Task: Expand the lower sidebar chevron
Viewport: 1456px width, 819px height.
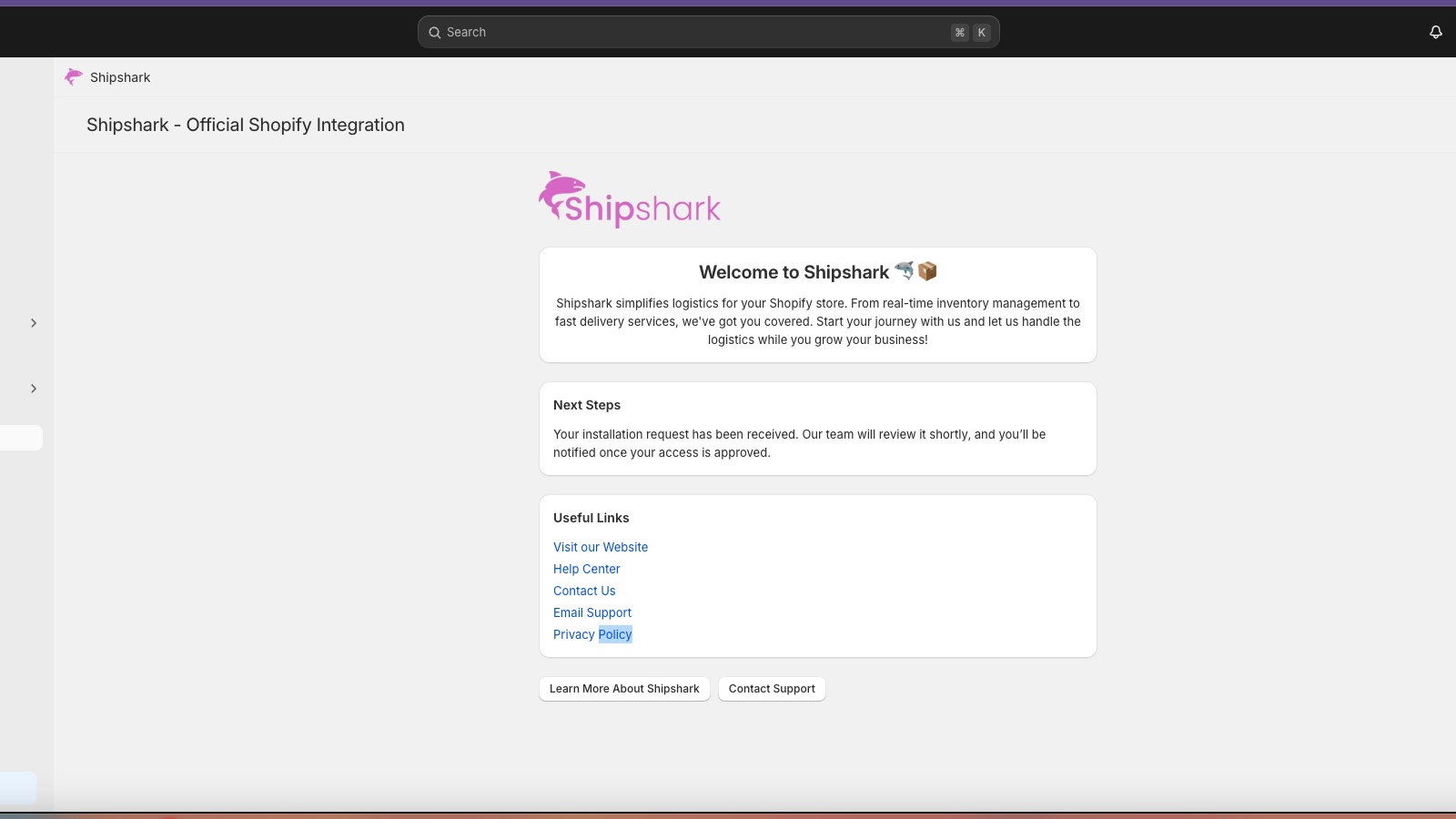Action: [x=34, y=389]
